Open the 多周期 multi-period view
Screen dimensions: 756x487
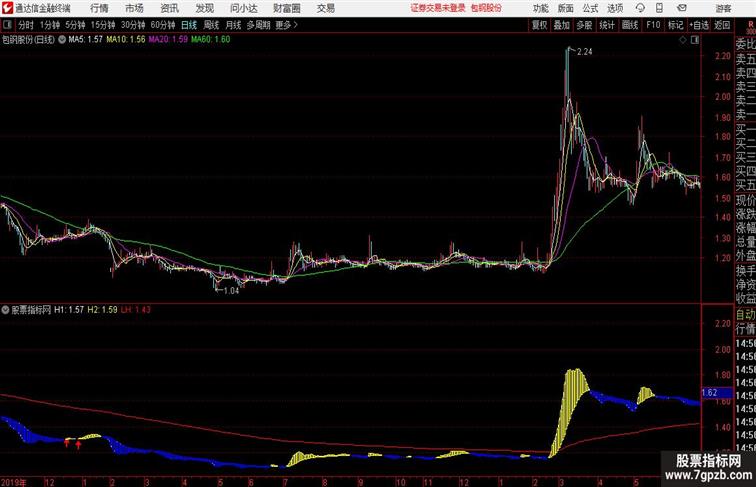pyautogui.click(x=258, y=25)
